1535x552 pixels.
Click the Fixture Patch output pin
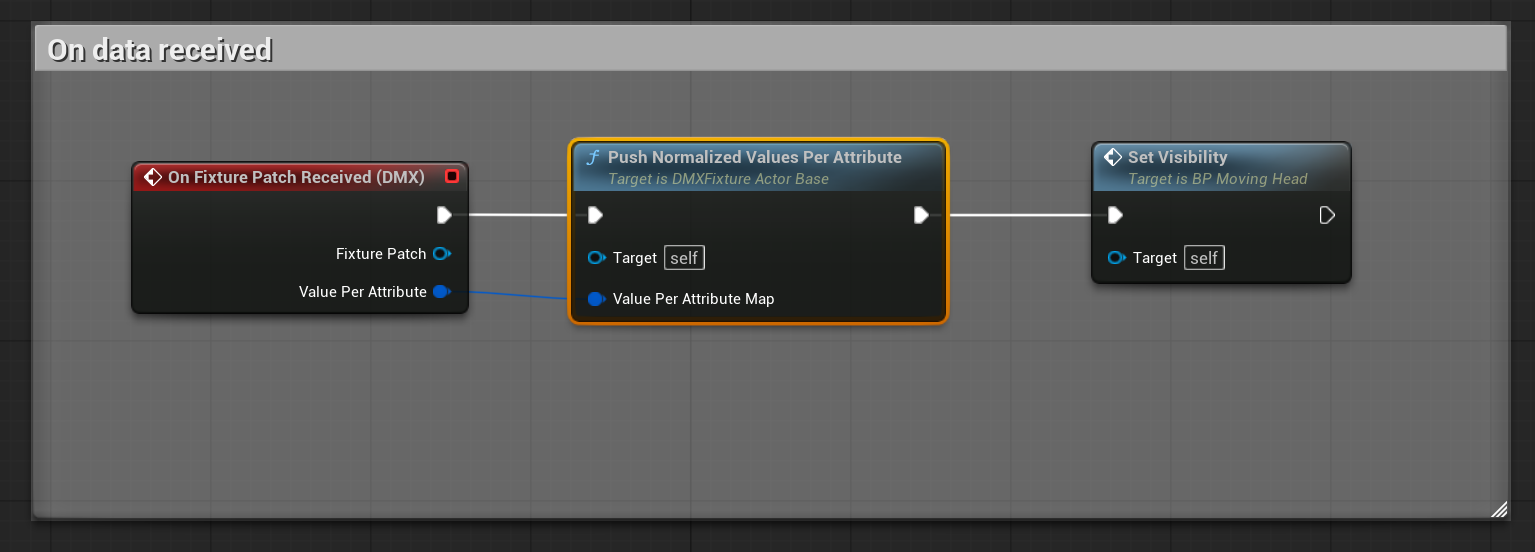coord(441,254)
